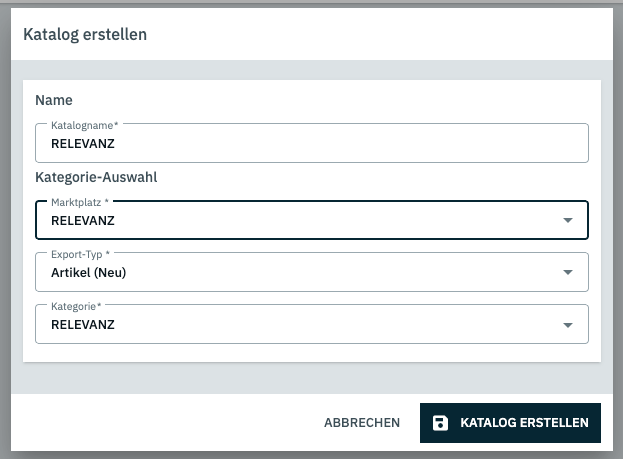Click the 'Marktplatz *' field label
The height and width of the screenshot is (459, 623).
pyautogui.click(x=80, y=202)
